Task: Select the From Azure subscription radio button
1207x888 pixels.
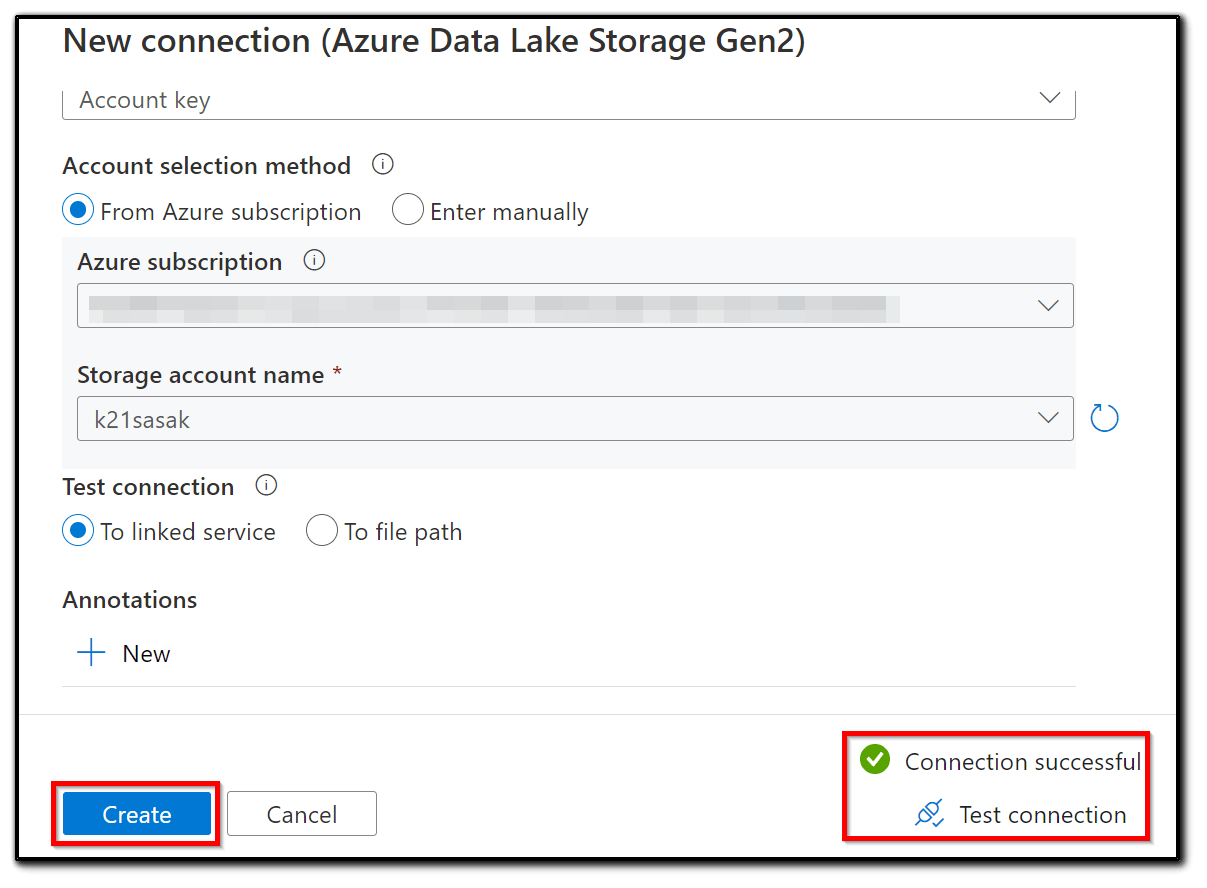Action: click(x=78, y=210)
